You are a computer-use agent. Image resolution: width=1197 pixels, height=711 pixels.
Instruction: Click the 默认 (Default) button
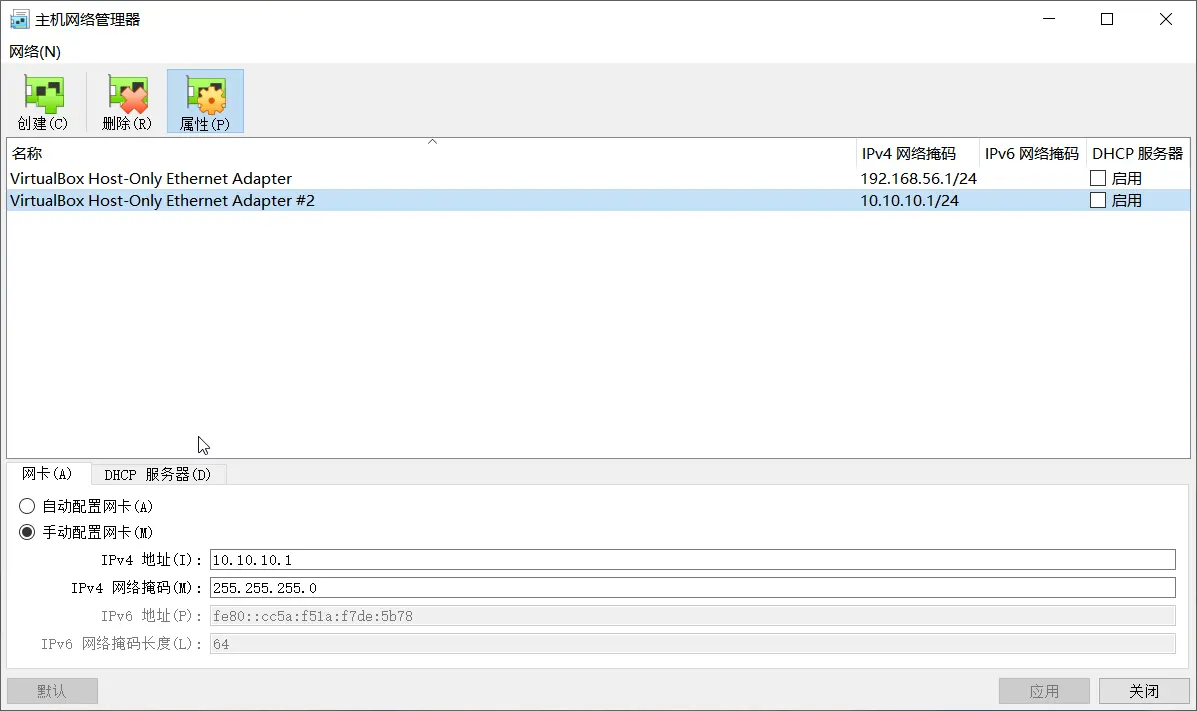click(52, 690)
